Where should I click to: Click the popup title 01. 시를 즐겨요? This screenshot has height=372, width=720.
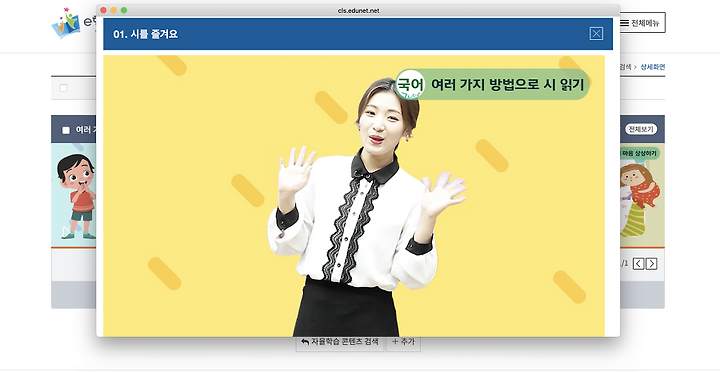click(x=146, y=34)
